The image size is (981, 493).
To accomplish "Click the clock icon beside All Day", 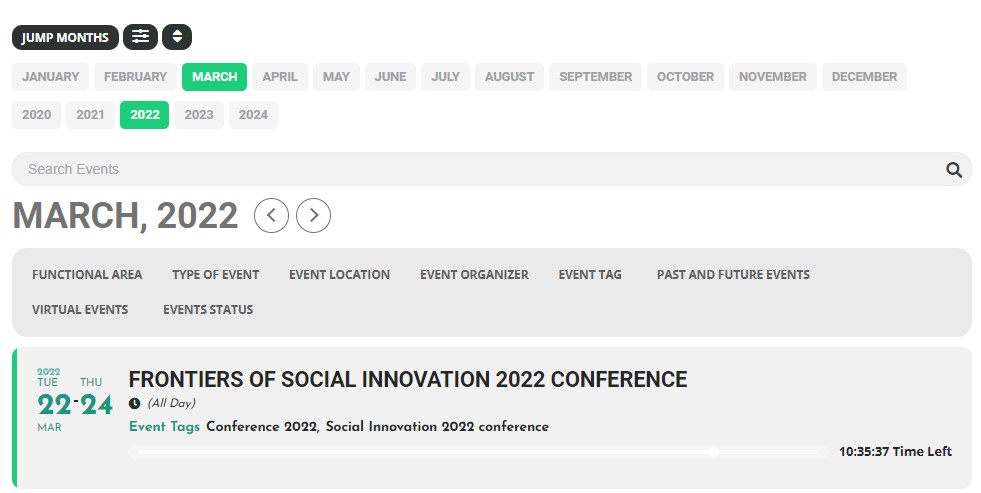I will click(134, 404).
